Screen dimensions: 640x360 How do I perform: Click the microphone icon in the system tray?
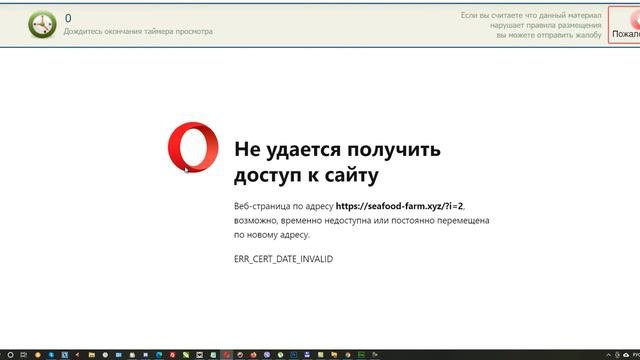click(617, 355)
